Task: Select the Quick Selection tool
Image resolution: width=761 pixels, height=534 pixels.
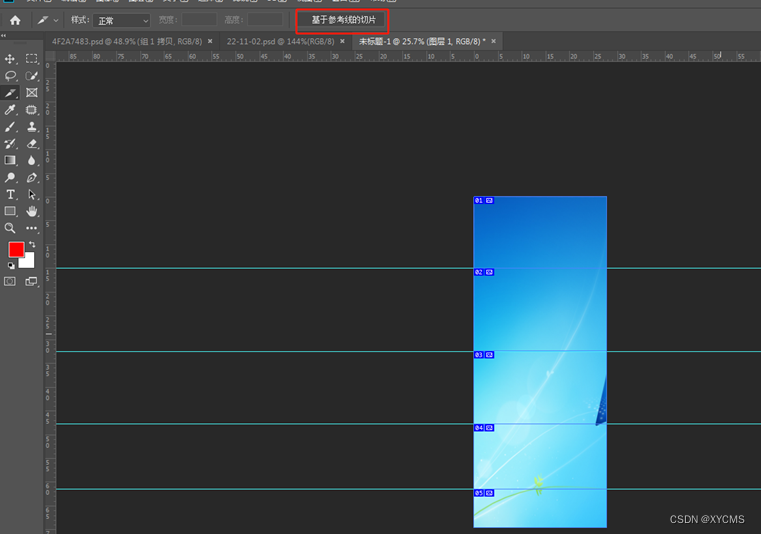Action: (32, 76)
